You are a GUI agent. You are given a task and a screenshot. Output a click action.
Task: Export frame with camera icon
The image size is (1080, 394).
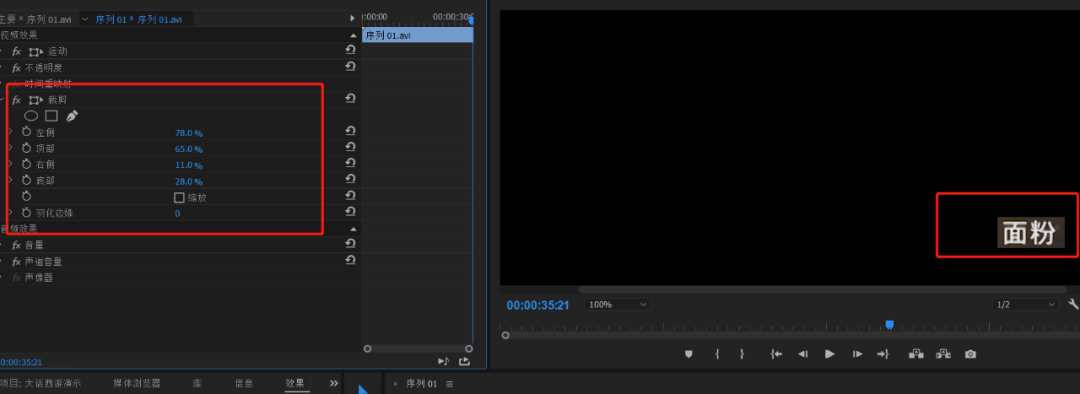tap(970, 354)
